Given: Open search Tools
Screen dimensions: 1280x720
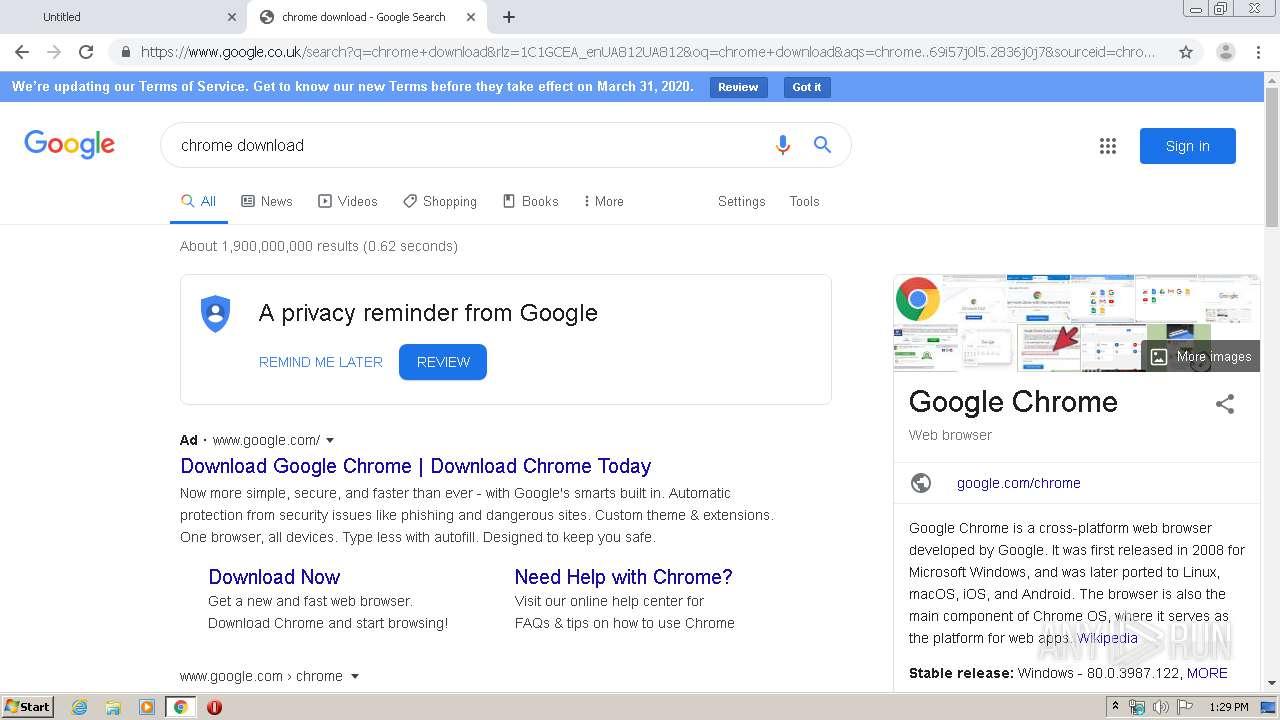Looking at the screenshot, I should [804, 201].
